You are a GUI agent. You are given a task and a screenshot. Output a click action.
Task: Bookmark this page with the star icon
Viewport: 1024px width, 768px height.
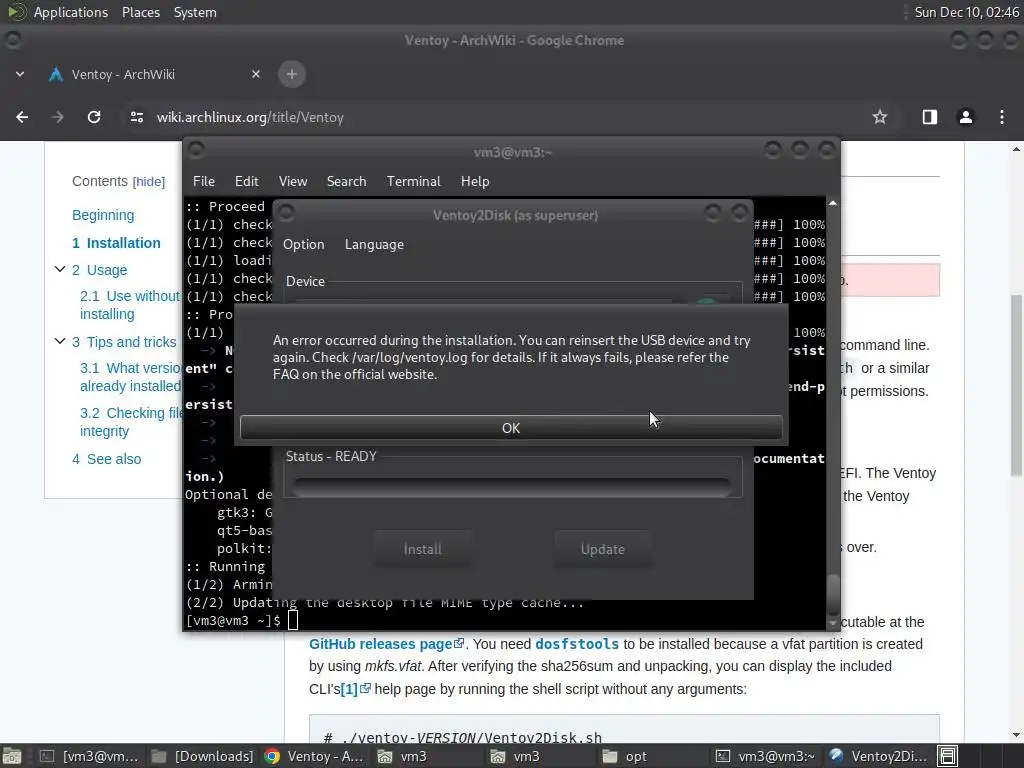point(880,117)
